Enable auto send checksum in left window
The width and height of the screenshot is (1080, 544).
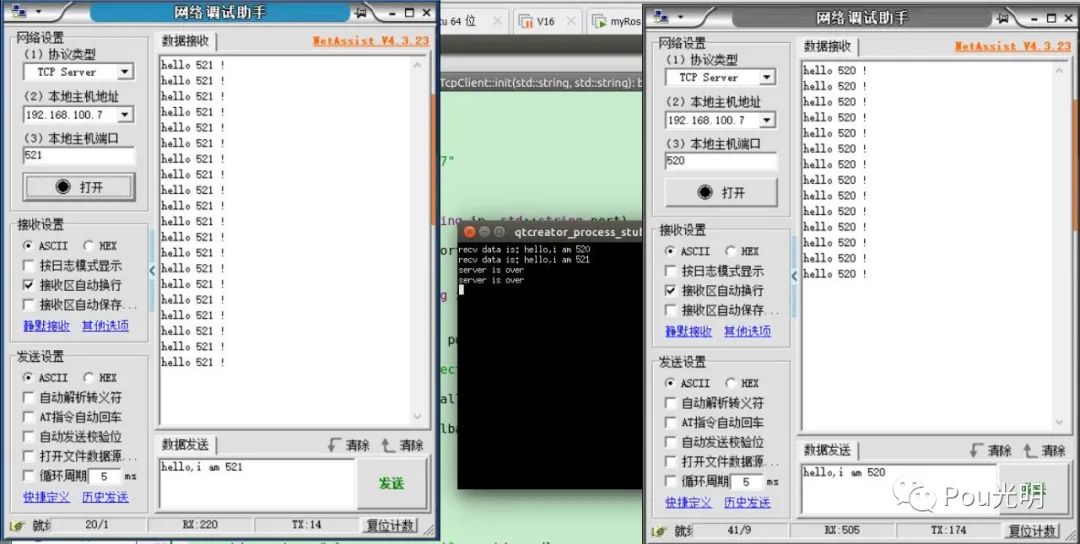[x=28, y=437]
